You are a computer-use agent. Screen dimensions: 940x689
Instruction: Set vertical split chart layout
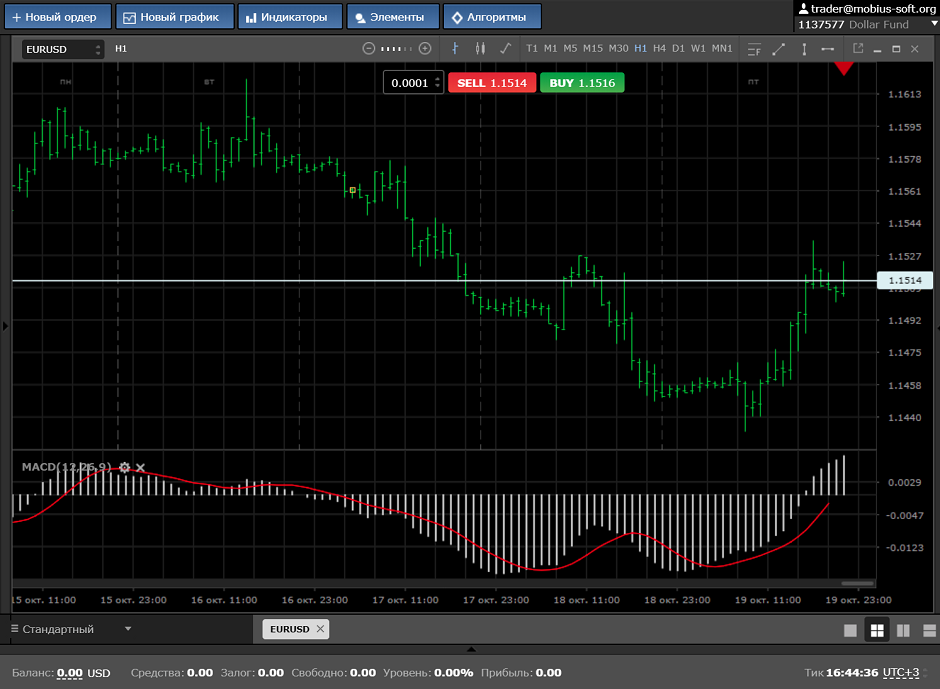pyautogui.click(x=903, y=630)
